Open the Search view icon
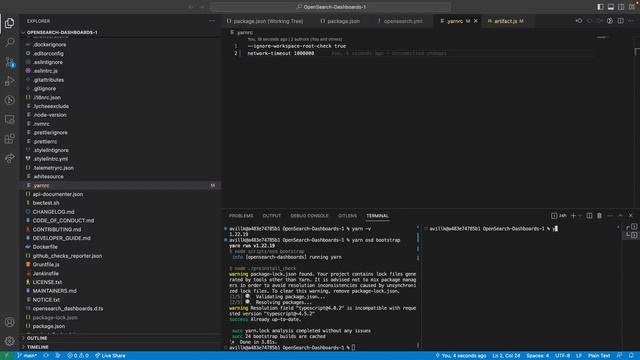 [x=10, y=42]
